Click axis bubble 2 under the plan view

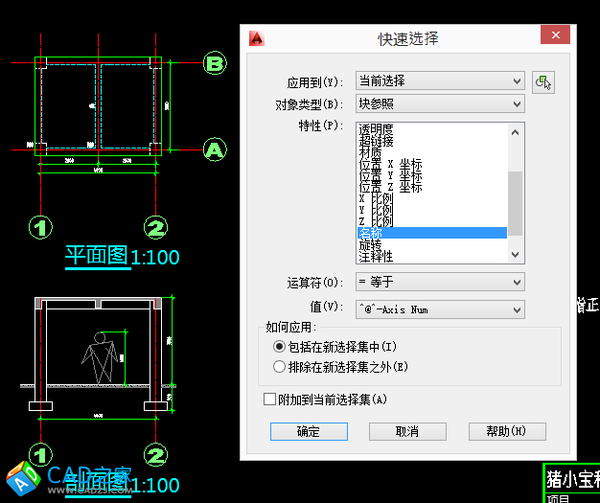[155, 228]
